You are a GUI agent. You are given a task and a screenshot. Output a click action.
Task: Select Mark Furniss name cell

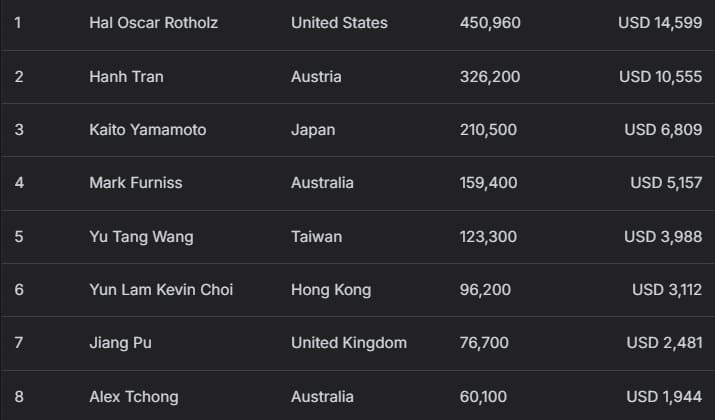(x=135, y=183)
